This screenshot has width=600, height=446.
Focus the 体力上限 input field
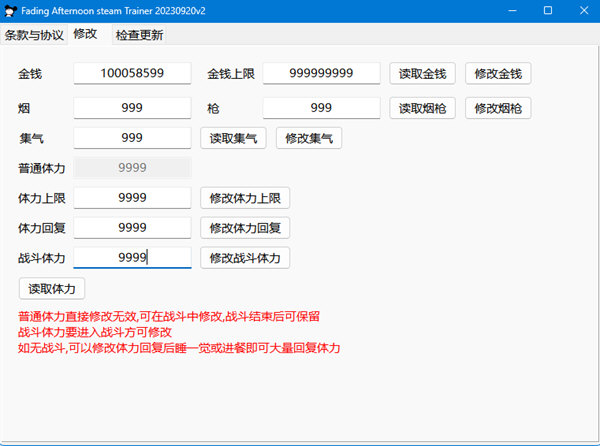pos(132,198)
